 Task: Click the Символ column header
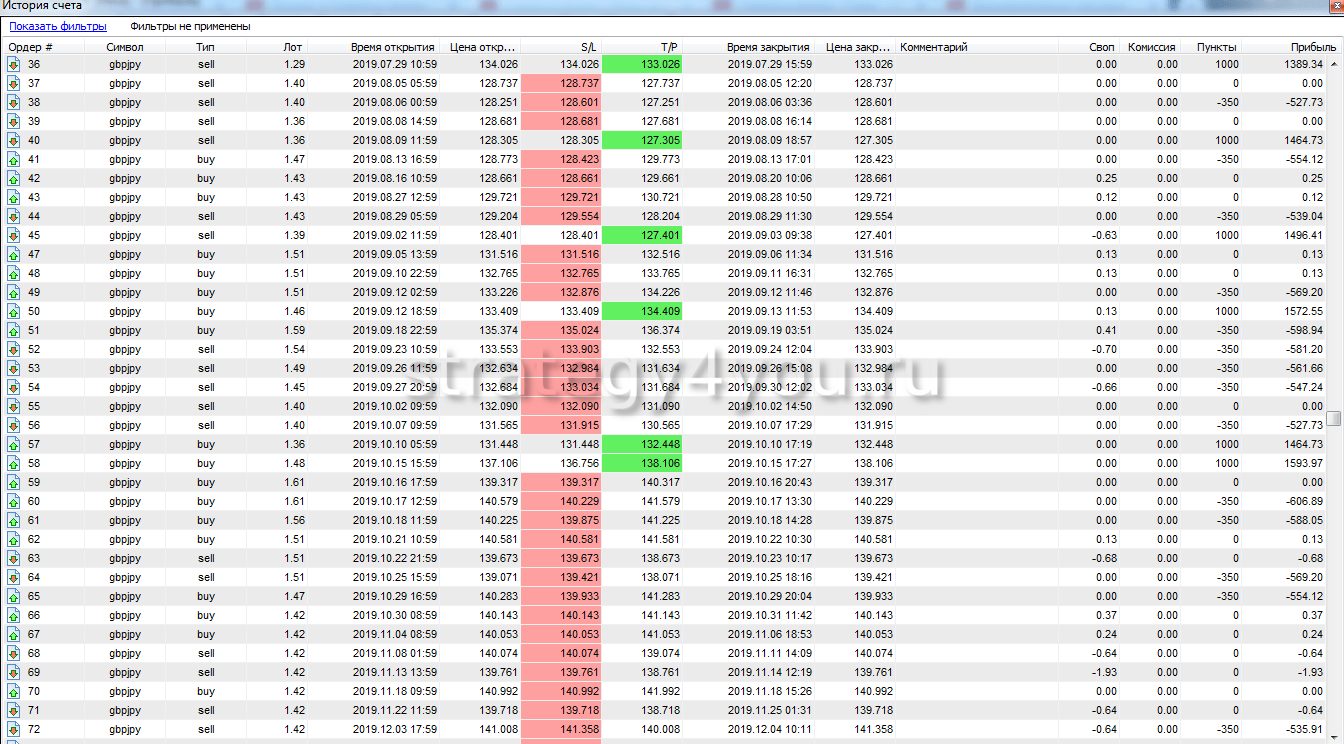click(x=125, y=47)
